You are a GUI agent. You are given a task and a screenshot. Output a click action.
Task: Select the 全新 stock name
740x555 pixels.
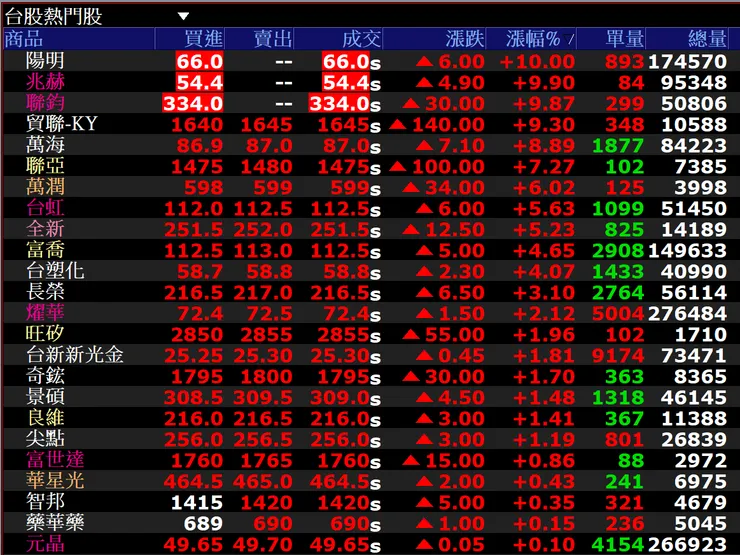(45, 229)
